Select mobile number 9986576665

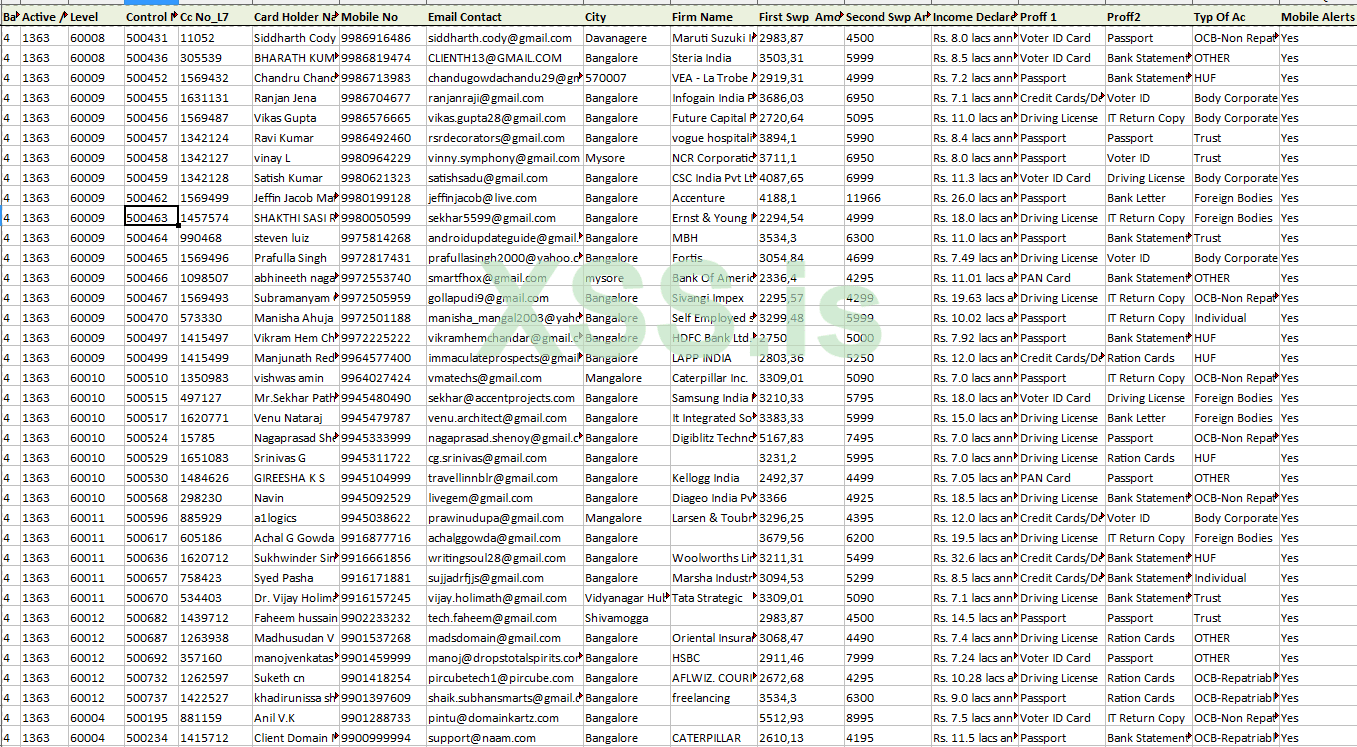point(382,118)
